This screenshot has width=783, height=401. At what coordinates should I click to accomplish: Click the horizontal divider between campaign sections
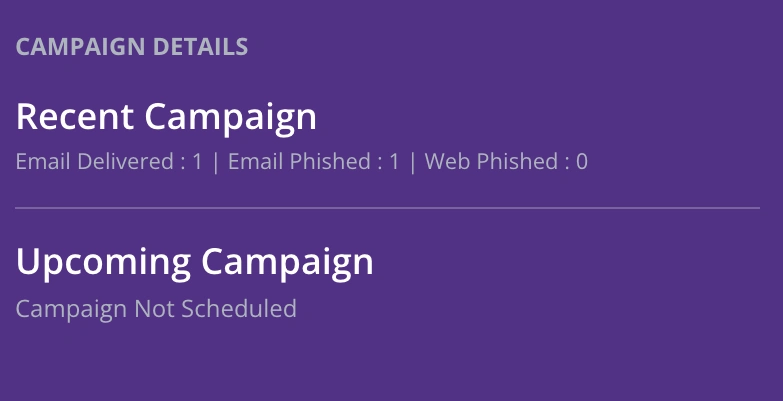point(387,208)
